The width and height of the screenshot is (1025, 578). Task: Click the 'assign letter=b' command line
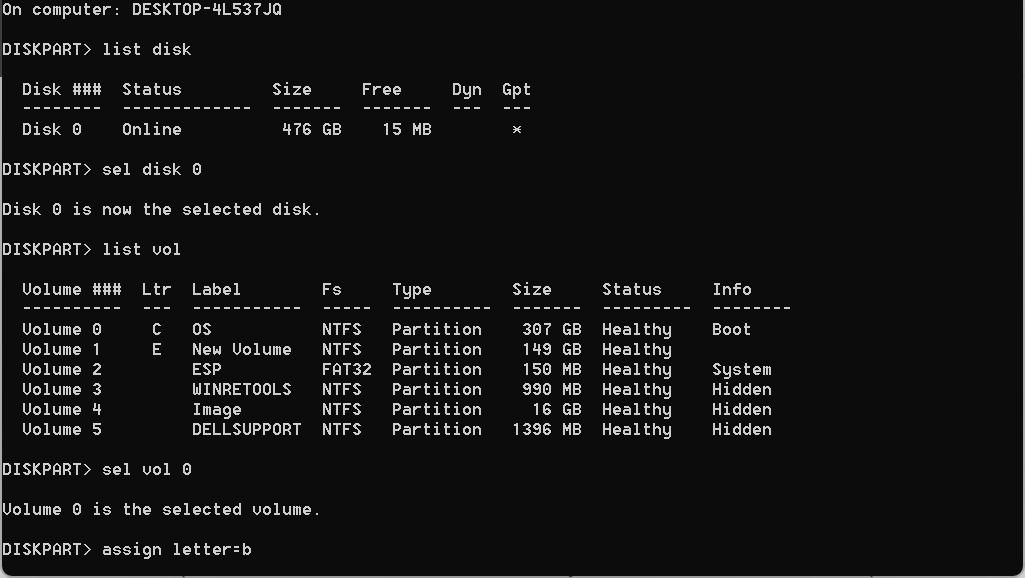tap(176, 550)
